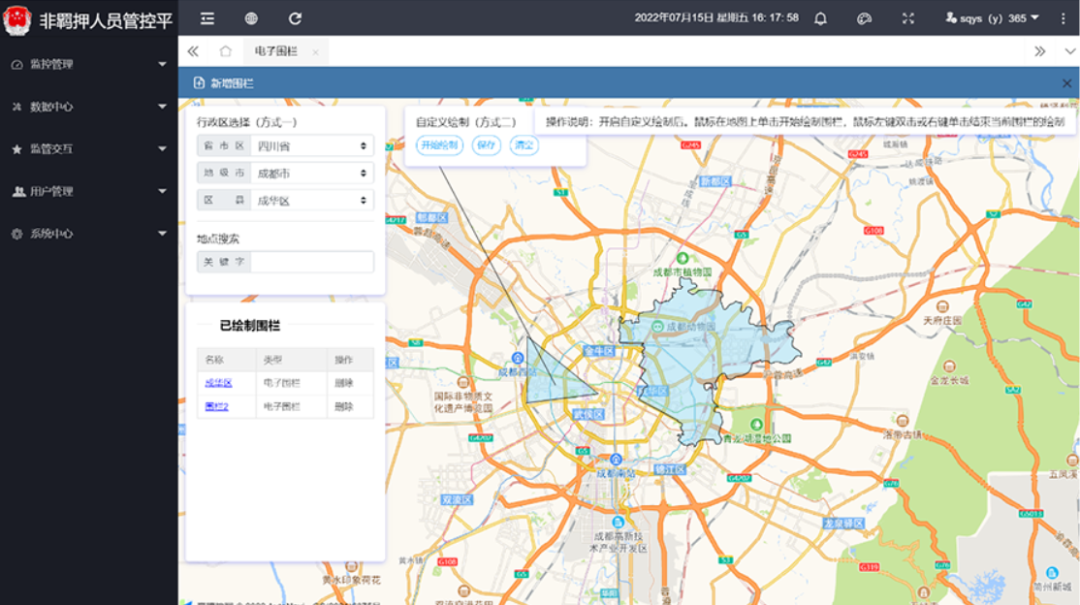Click the refresh icon in top bar

295,19
